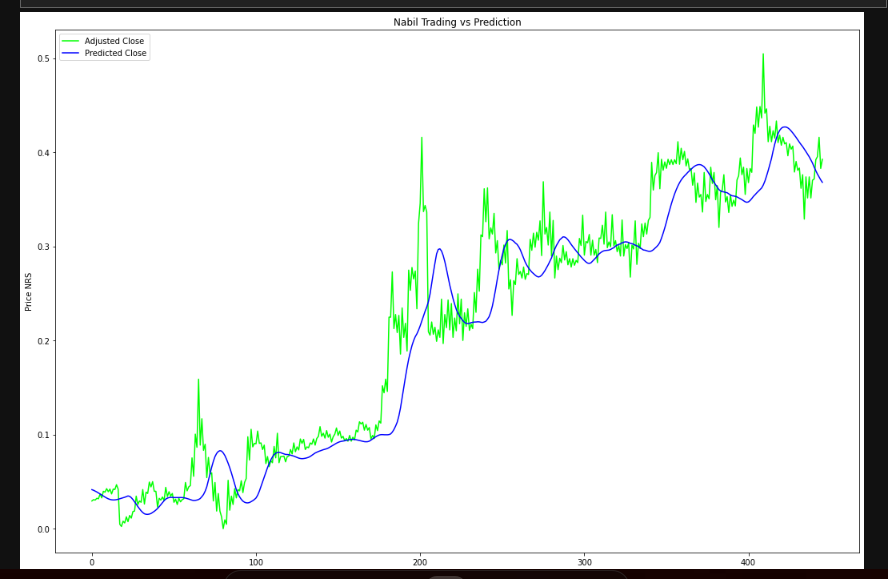Image resolution: width=888 pixels, height=579 pixels.
Task: Select the 'Predicted Close' legend label
Action: coord(116,53)
